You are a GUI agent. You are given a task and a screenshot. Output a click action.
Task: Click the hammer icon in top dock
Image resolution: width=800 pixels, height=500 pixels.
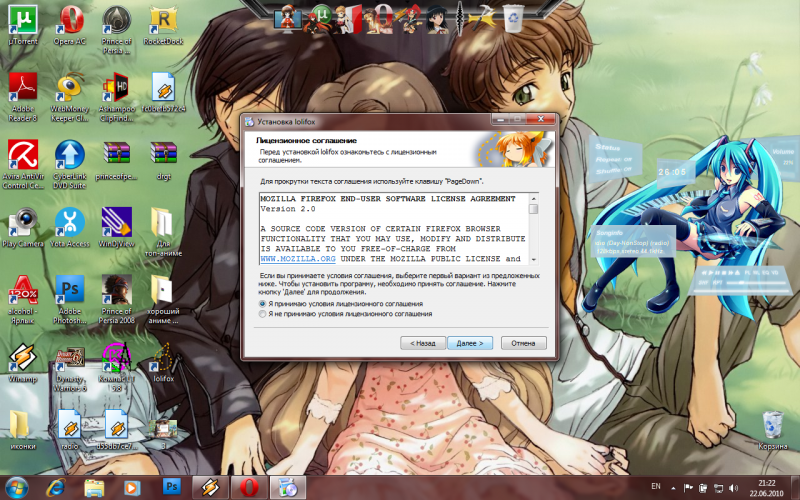tap(482, 19)
